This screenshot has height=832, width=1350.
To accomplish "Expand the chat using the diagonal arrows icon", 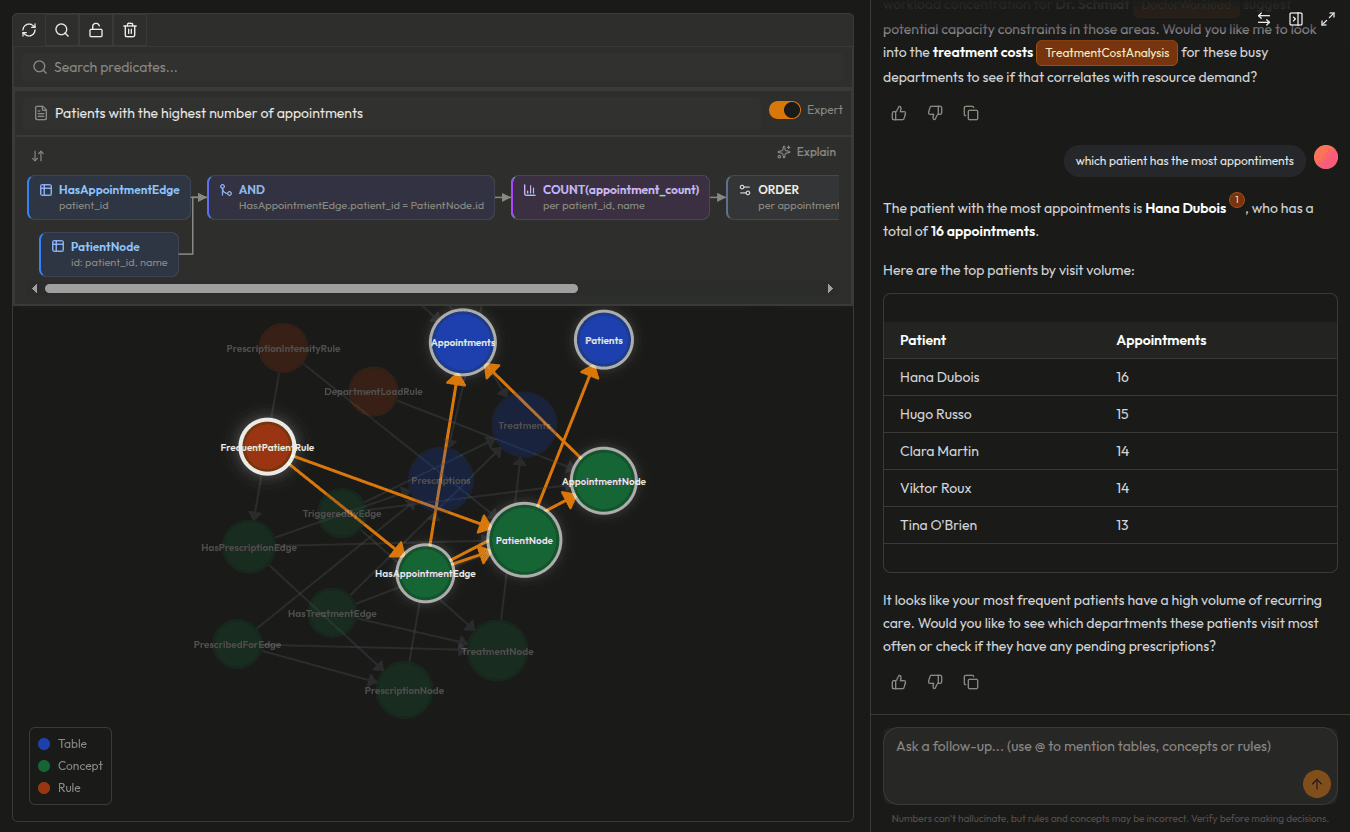I will (x=1328, y=18).
